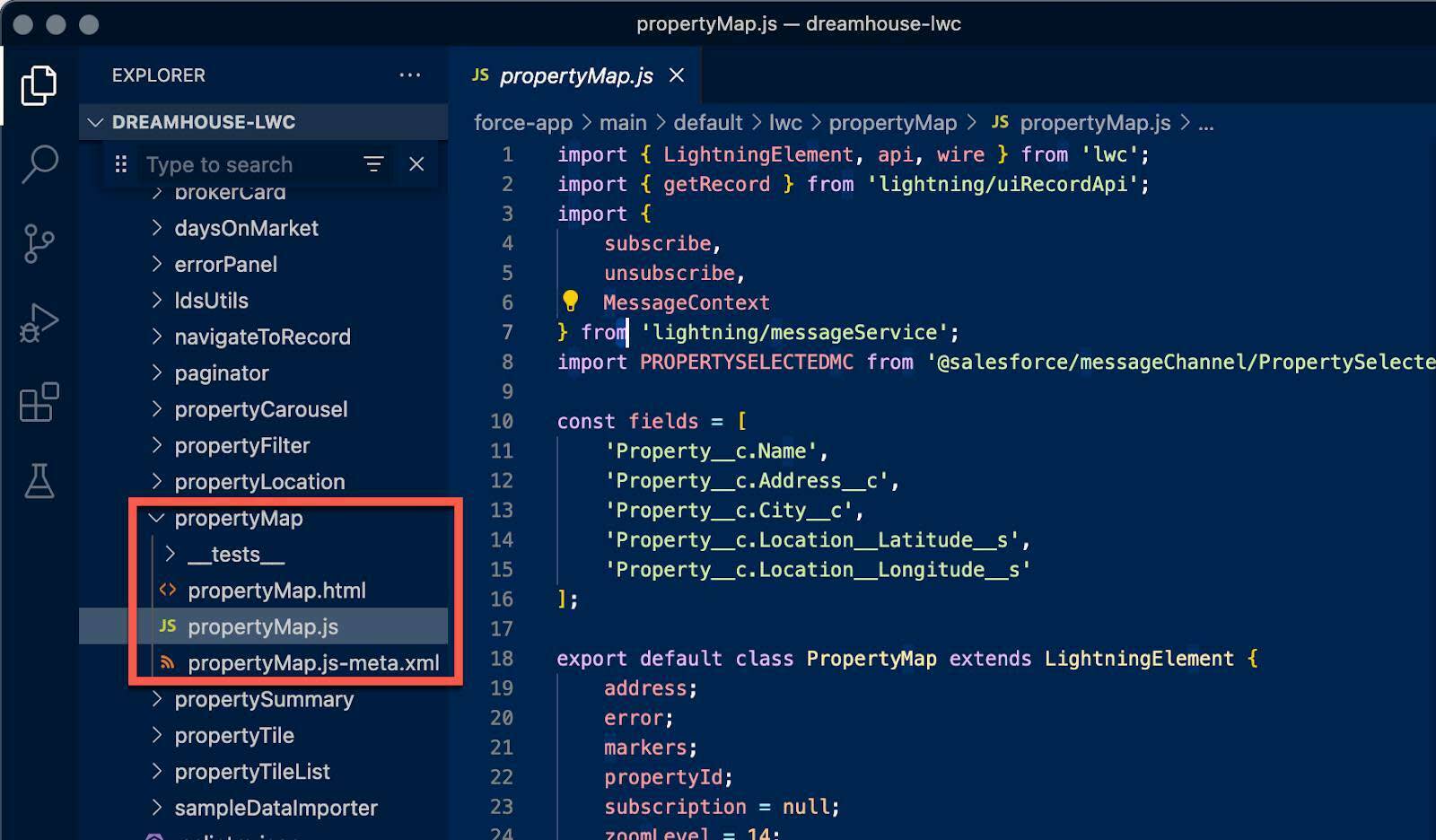Expand the ldsUtils folder
Image resolution: width=1436 pixels, height=840 pixels.
(264, 301)
